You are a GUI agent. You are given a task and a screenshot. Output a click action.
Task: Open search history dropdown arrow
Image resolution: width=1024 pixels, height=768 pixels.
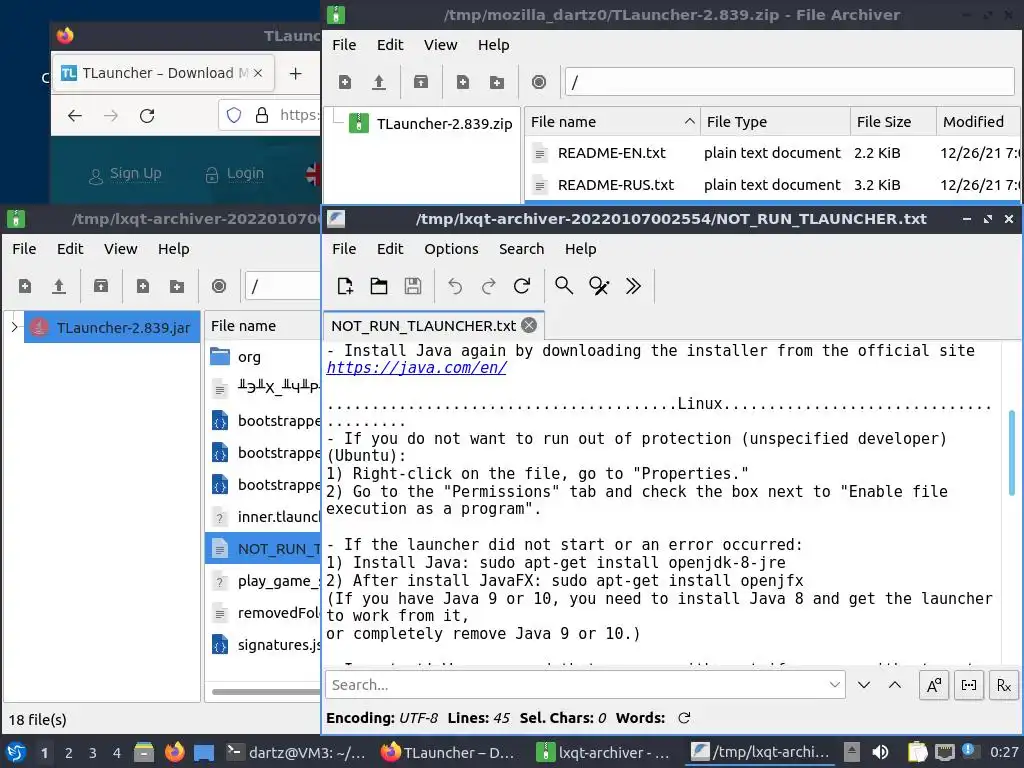coord(835,685)
